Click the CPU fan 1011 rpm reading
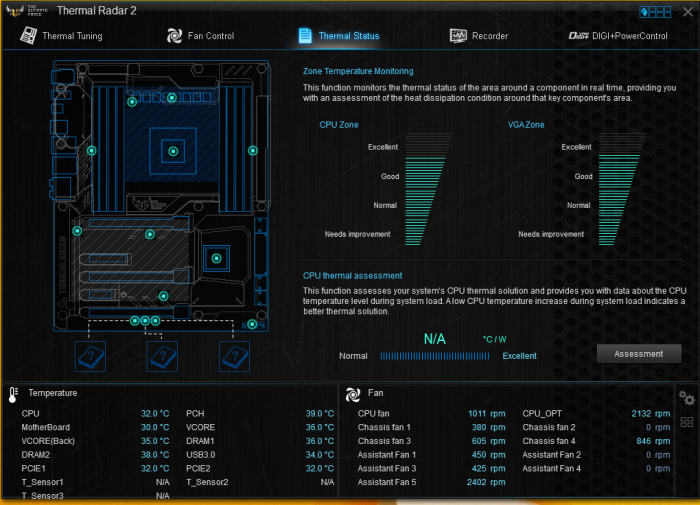This screenshot has height=505, width=700. 487,413
